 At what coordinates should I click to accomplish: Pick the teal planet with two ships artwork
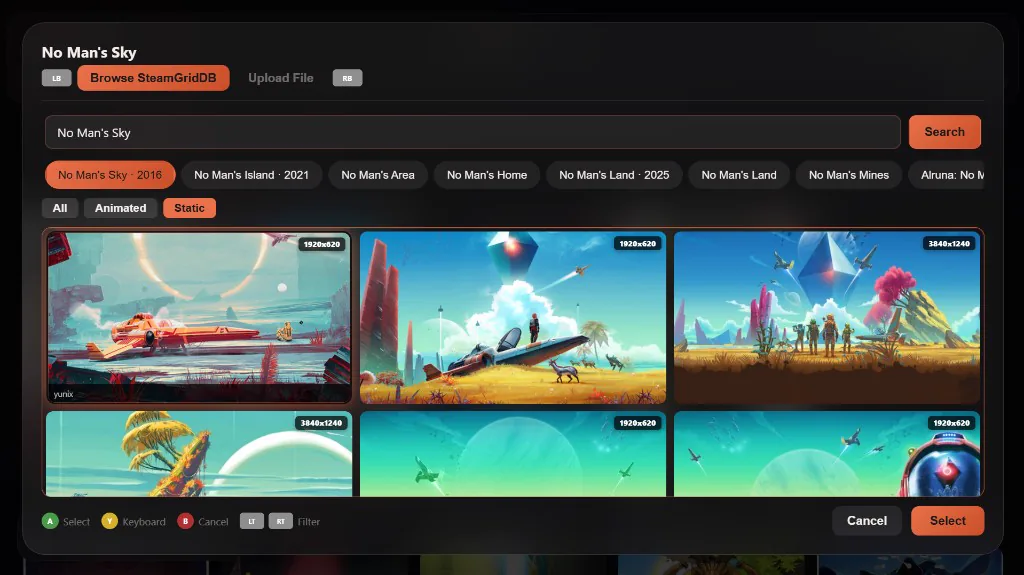pos(513,453)
